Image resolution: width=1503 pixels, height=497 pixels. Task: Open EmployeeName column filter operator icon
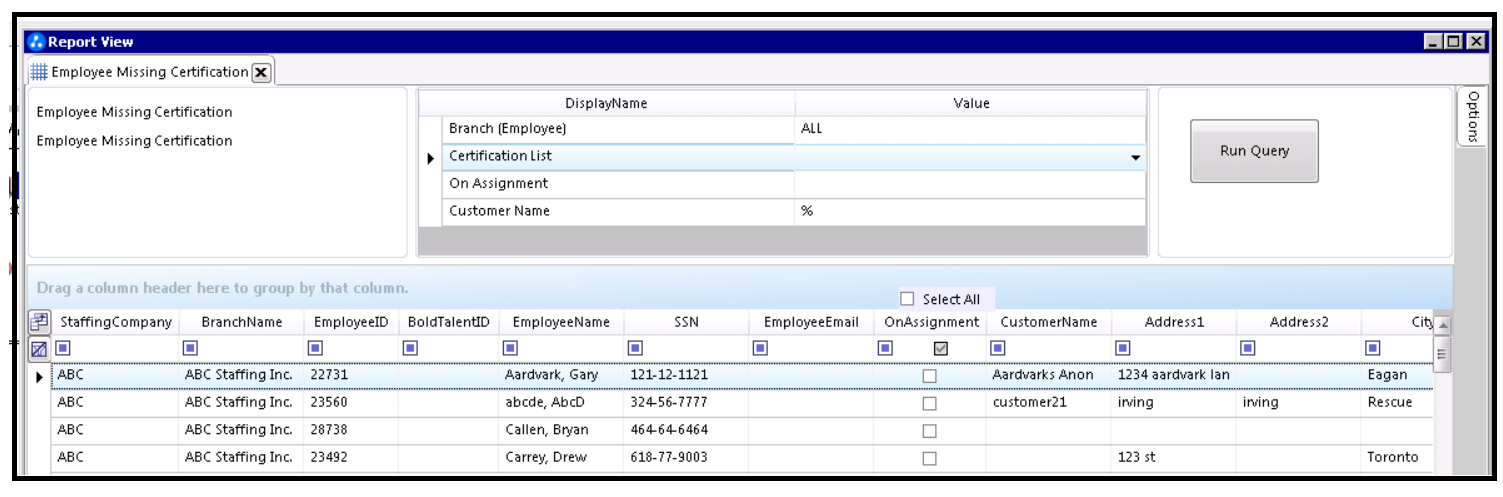point(510,348)
